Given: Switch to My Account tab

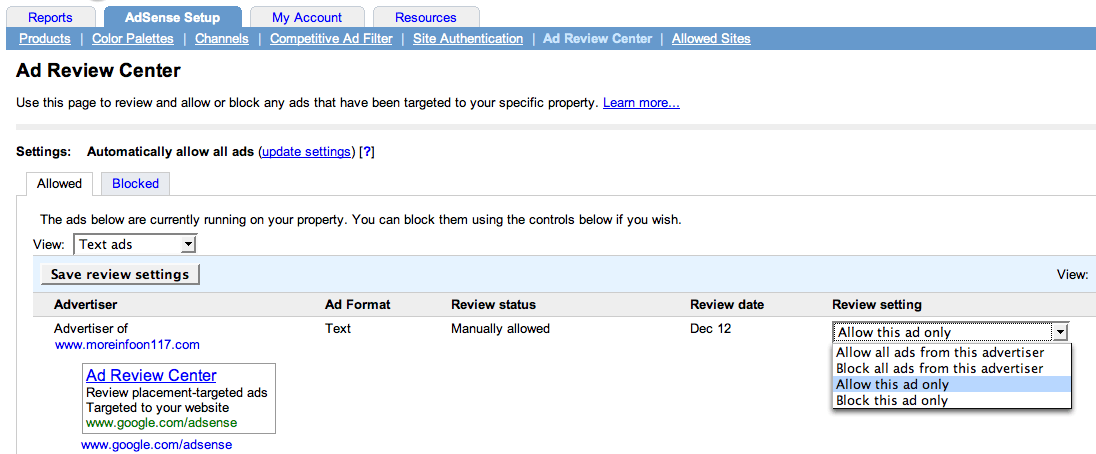Looking at the screenshot, I should (x=307, y=17).
